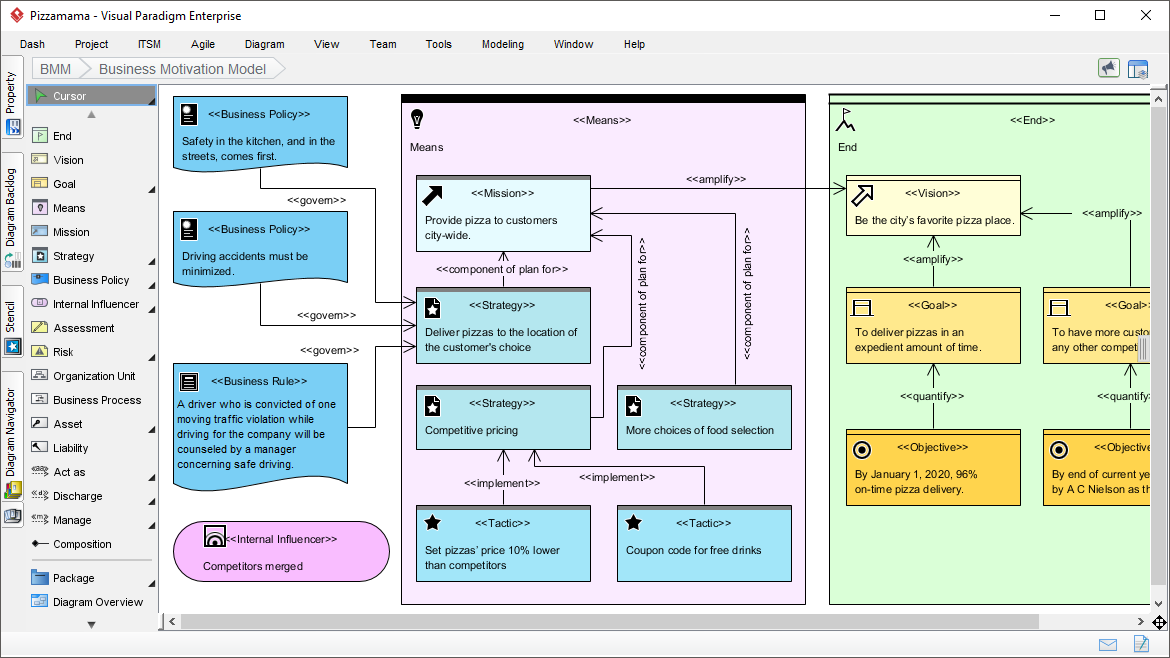Click the Business Motivation Model breadcrumb
The image size is (1170, 658).
[x=182, y=69]
